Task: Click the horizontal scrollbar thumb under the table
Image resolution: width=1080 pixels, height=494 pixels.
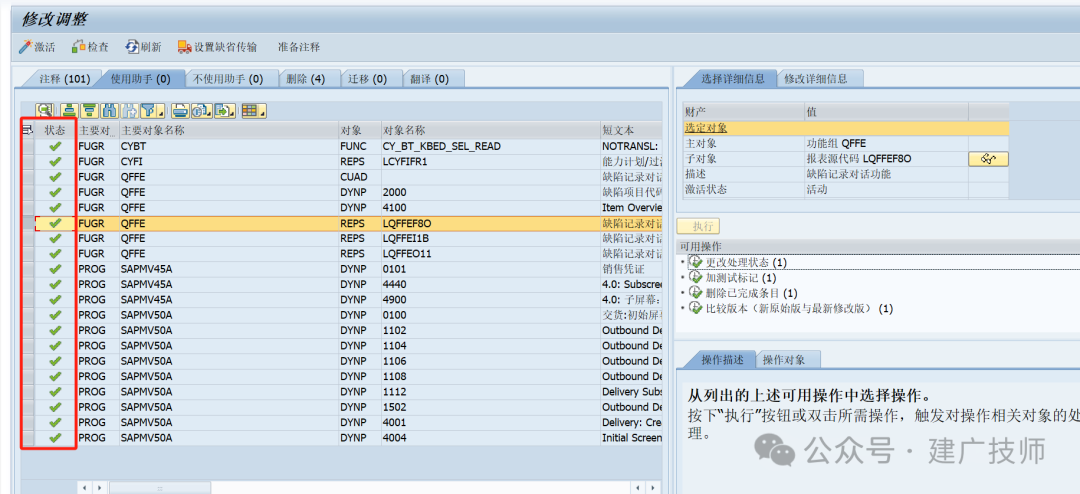Action: (160, 487)
